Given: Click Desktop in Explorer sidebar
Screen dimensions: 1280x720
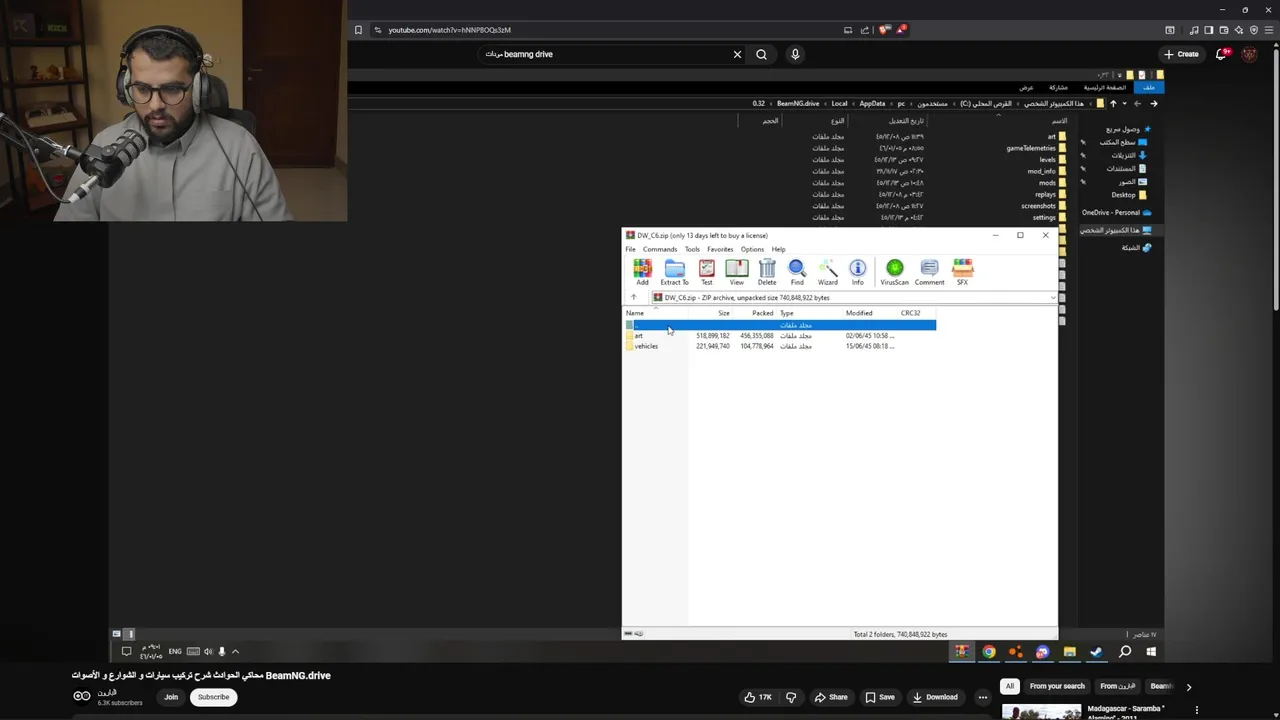Looking at the screenshot, I should [x=1129, y=195].
